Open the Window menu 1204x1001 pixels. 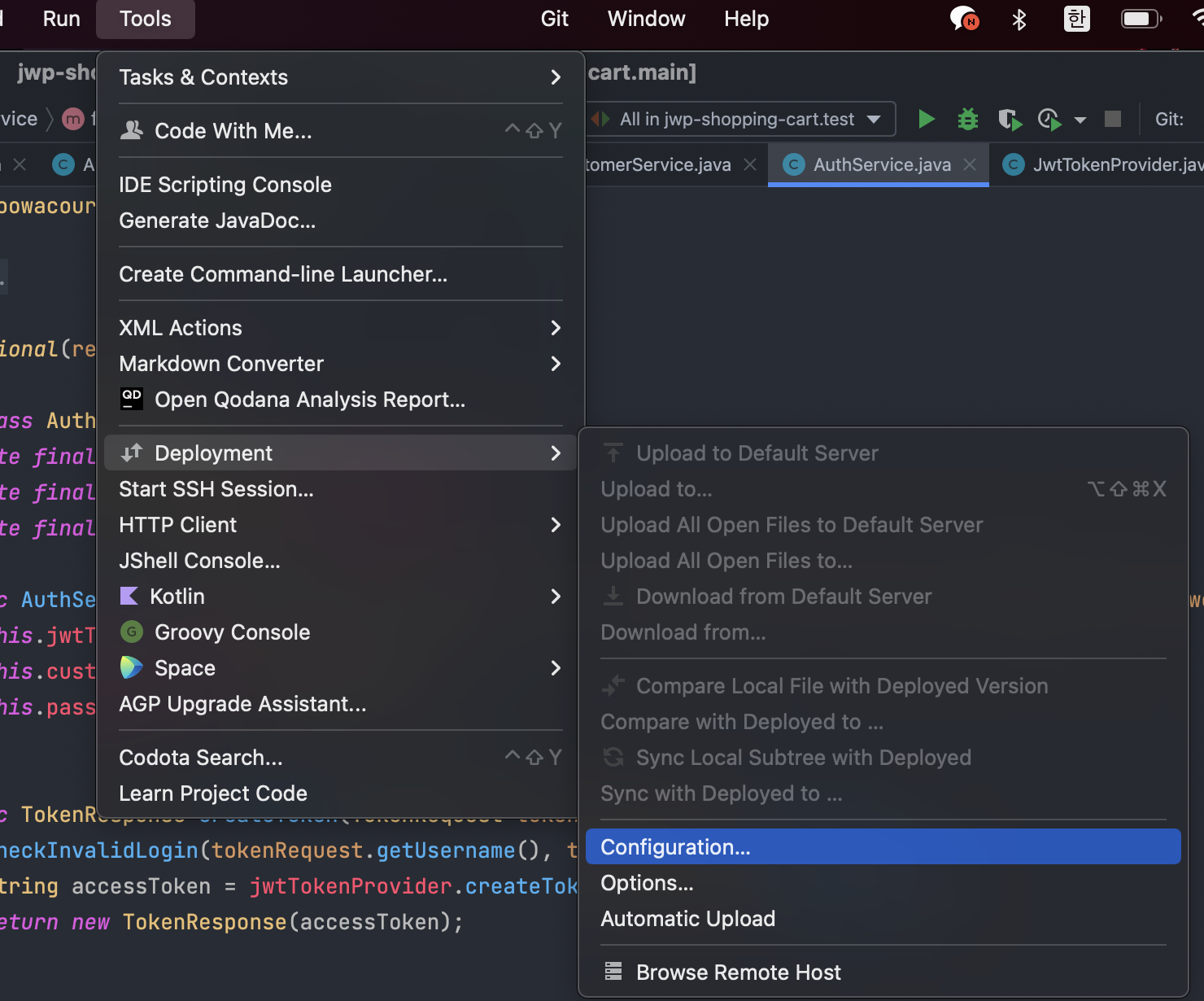646,19
